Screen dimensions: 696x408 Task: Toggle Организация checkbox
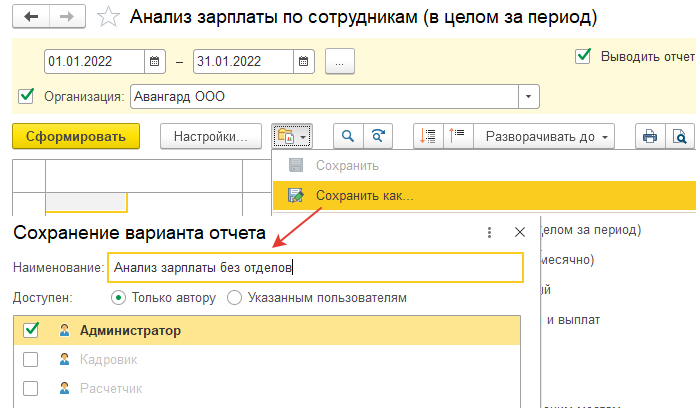(x=26, y=96)
